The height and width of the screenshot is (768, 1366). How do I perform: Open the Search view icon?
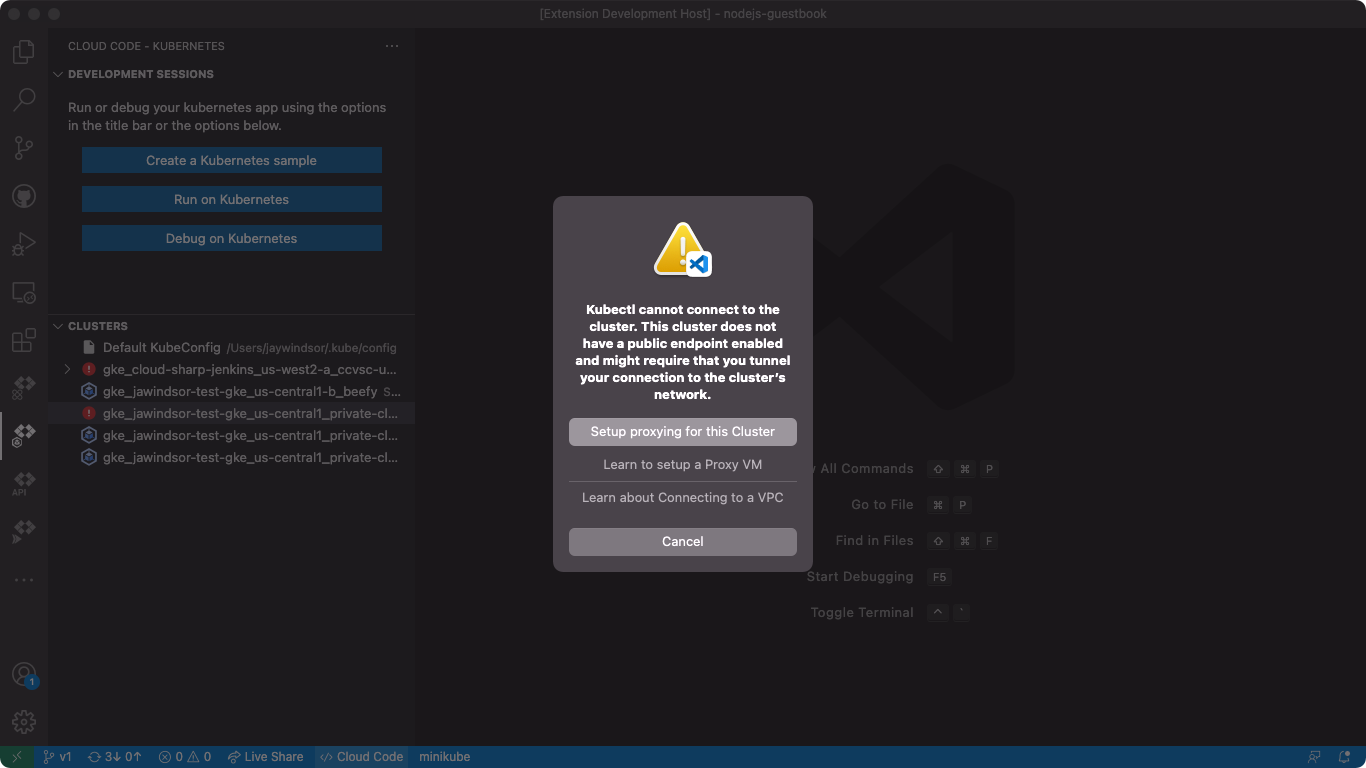pyautogui.click(x=24, y=99)
